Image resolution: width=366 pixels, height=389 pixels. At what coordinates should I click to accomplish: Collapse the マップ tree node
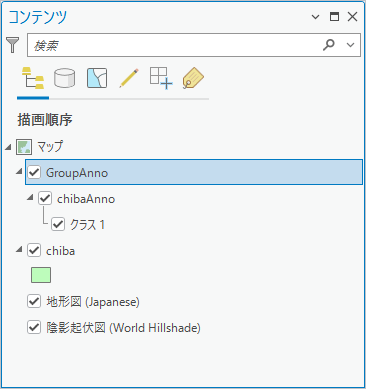pos(8,147)
